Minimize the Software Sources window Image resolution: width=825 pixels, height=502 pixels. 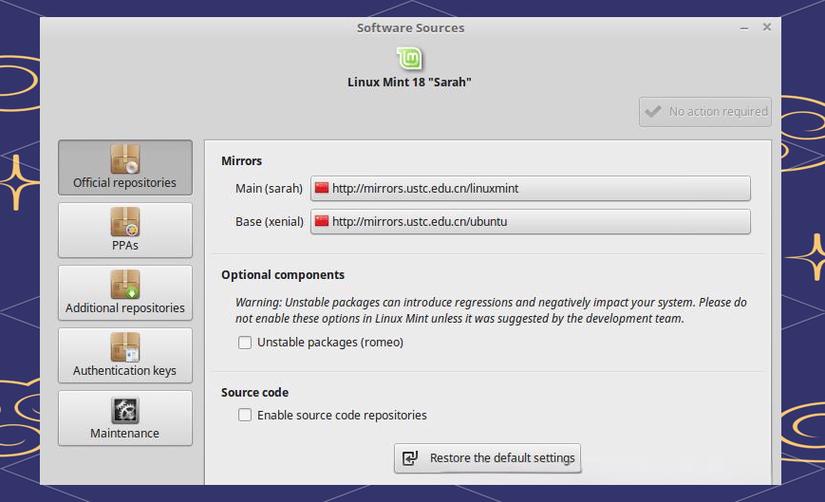(744, 28)
